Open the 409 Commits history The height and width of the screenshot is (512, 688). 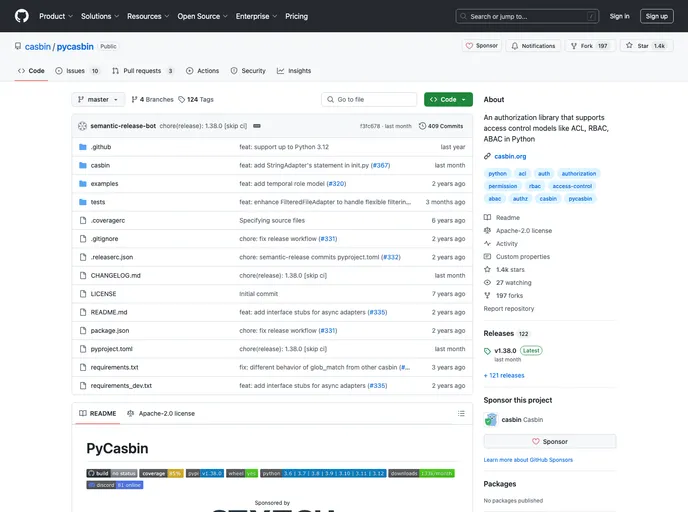pyautogui.click(x=441, y=126)
